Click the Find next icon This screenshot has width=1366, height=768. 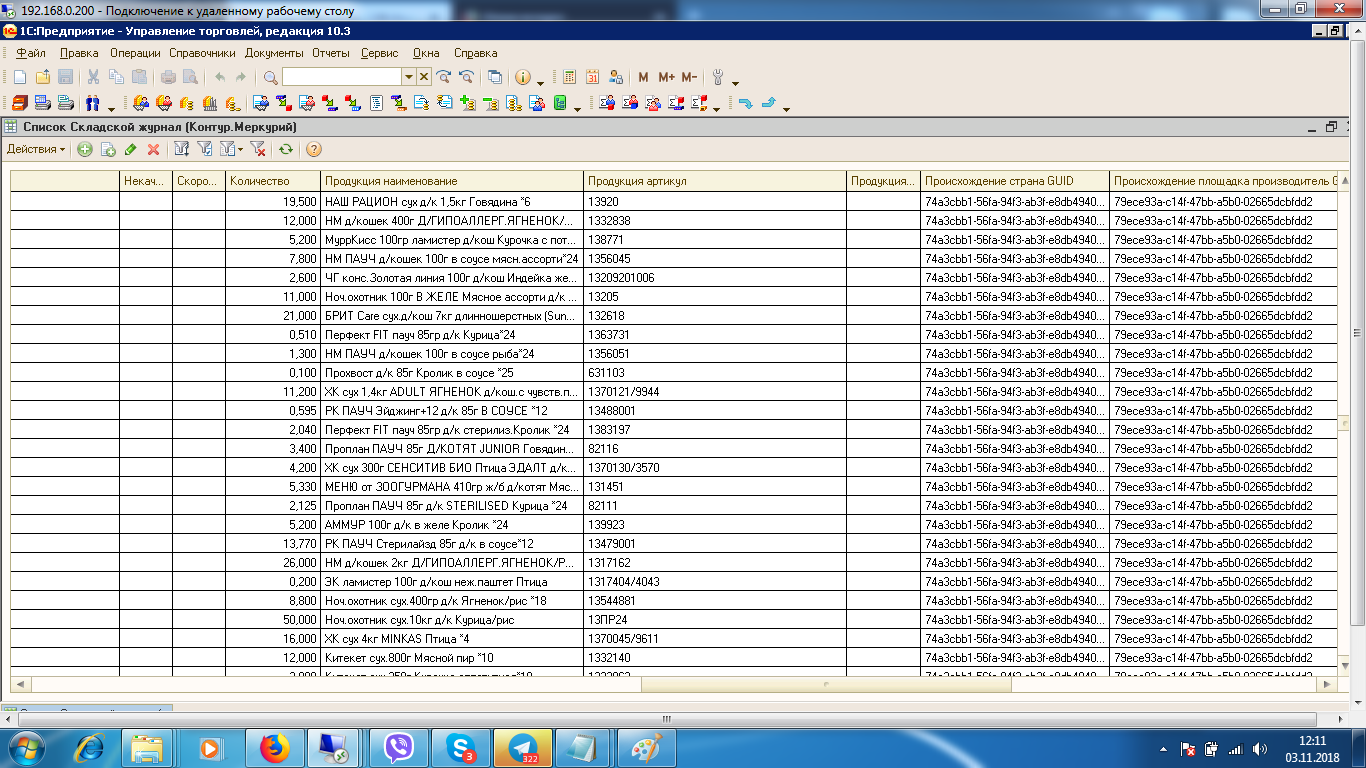click(444, 77)
